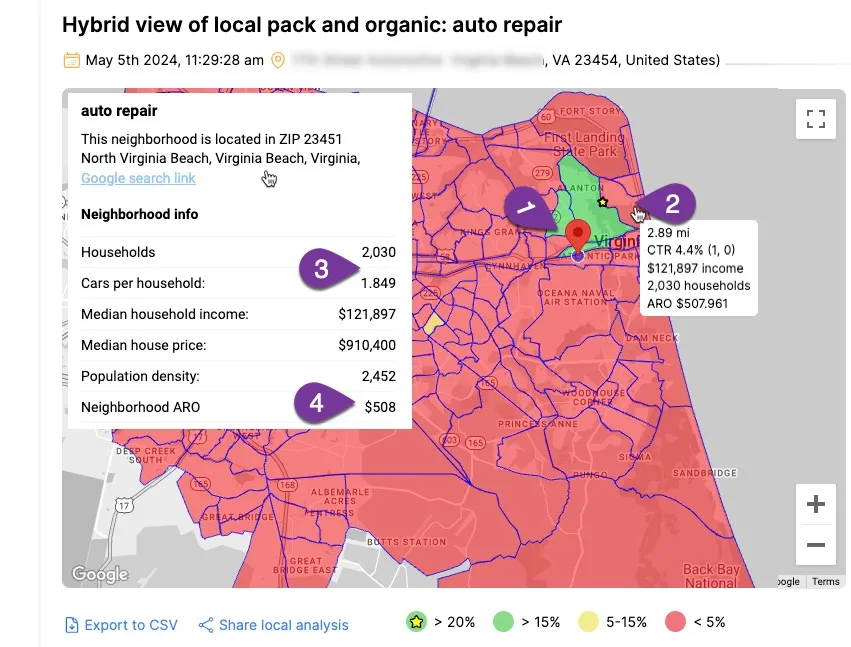Select the red <5% legend swatch
Image resolution: width=851 pixels, height=647 pixels.
(676, 622)
